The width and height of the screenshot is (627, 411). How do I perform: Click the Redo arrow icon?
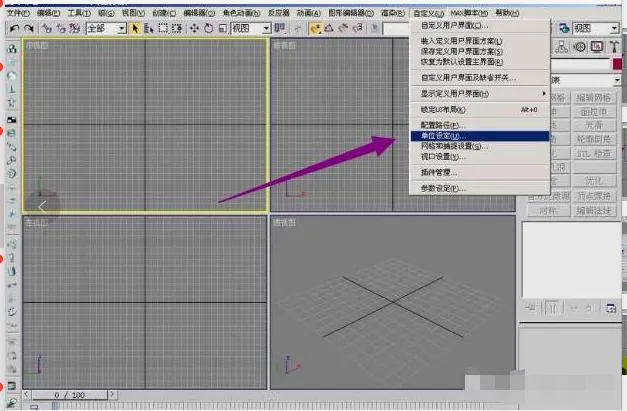pos(28,28)
